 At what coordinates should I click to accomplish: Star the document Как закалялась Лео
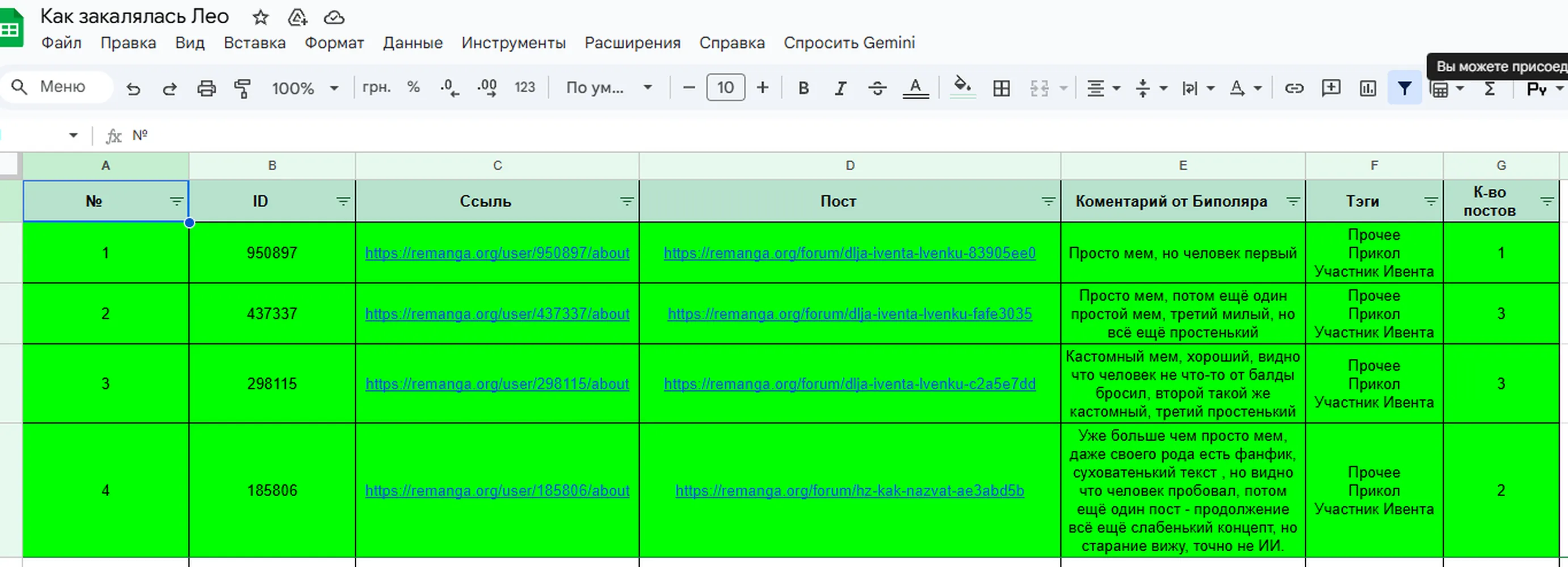pyautogui.click(x=260, y=17)
